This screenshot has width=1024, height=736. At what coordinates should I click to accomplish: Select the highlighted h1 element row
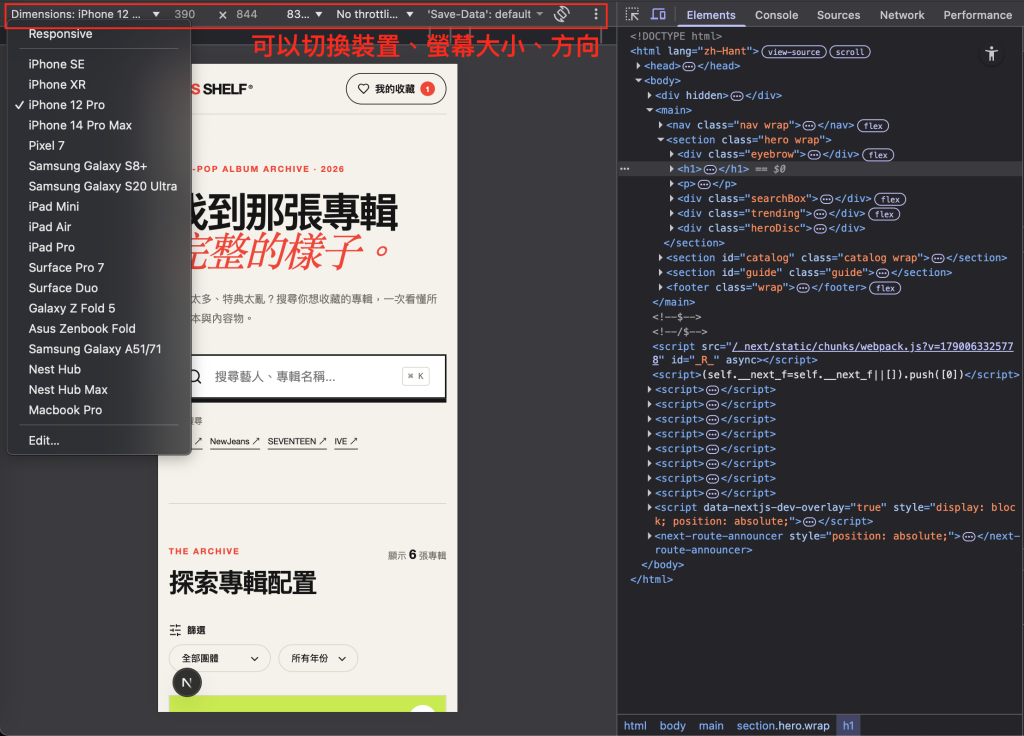tap(820, 169)
